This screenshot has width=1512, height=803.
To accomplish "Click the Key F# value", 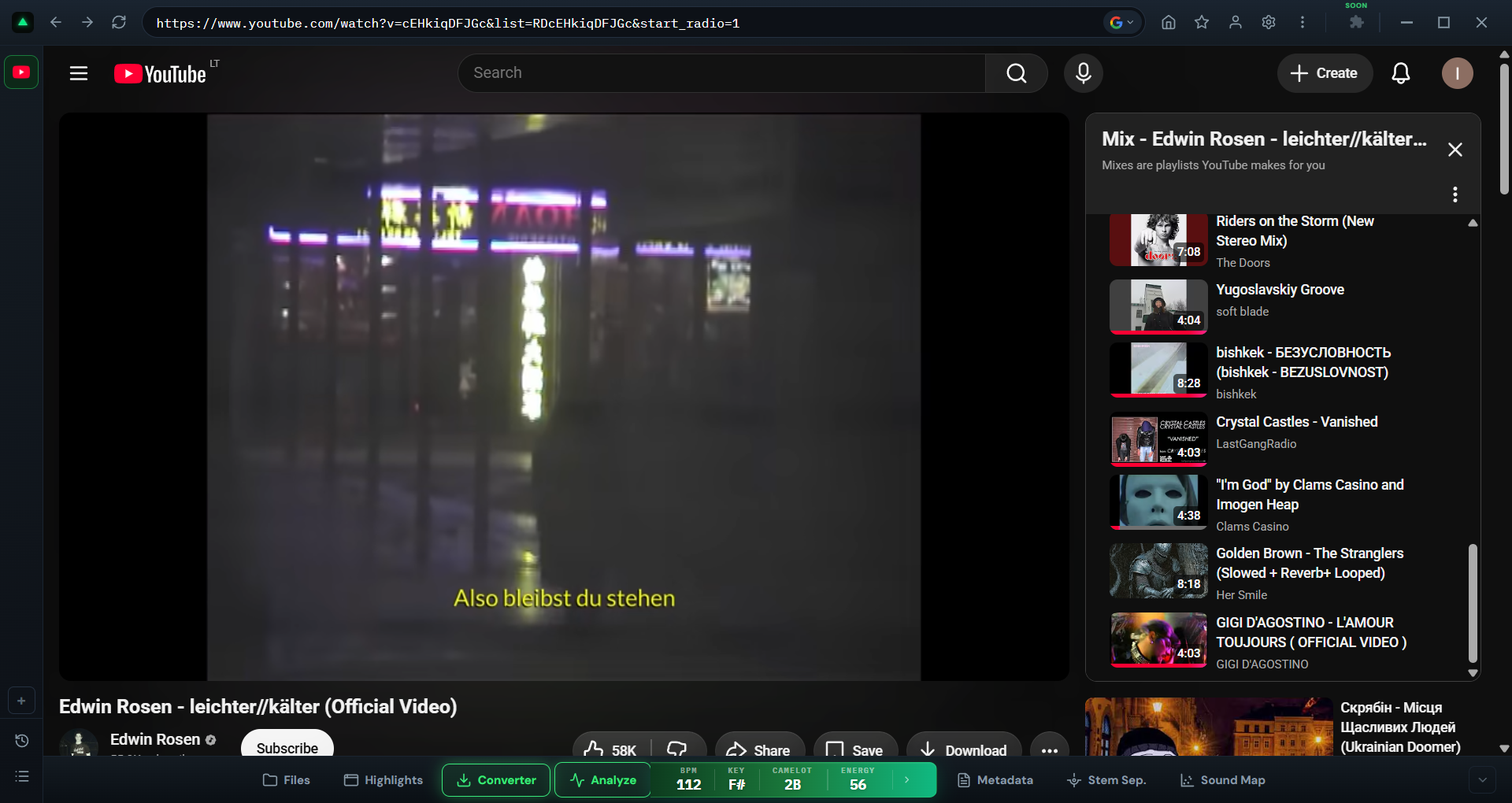I will coord(736,784).
